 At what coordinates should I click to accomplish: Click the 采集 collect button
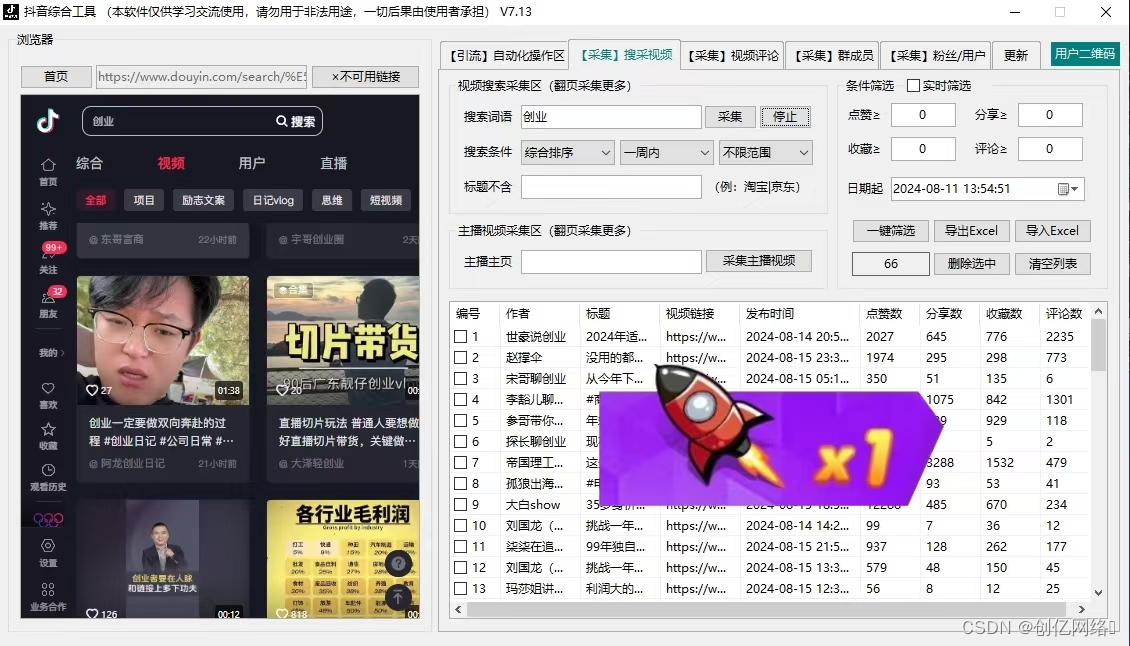point(729,117)
